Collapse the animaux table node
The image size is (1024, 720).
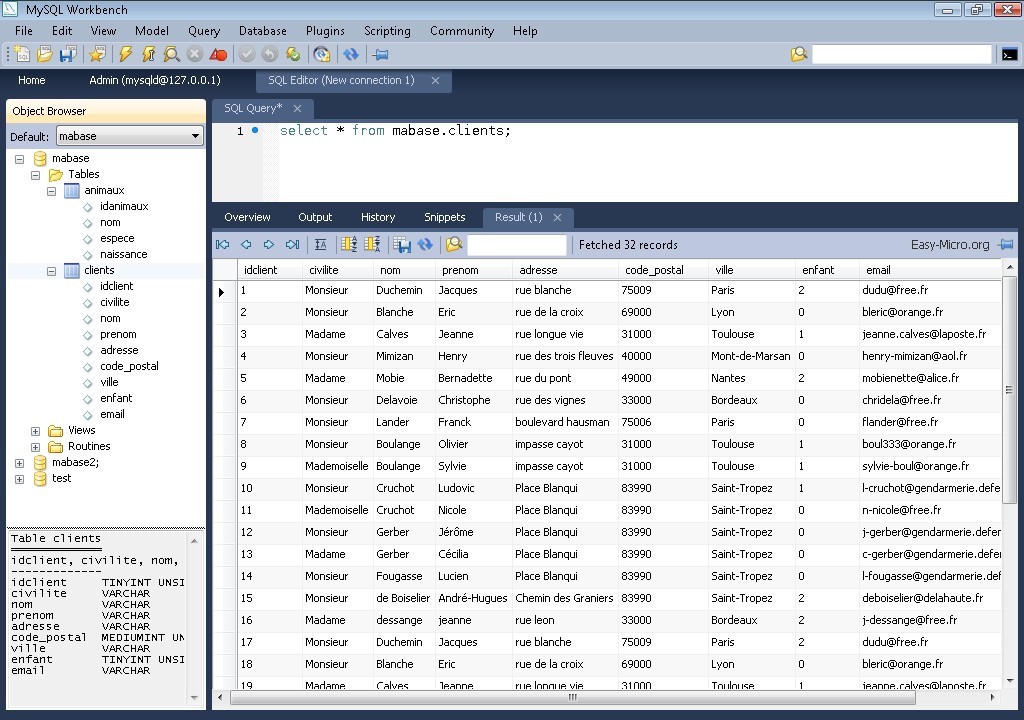pos(52,191)
